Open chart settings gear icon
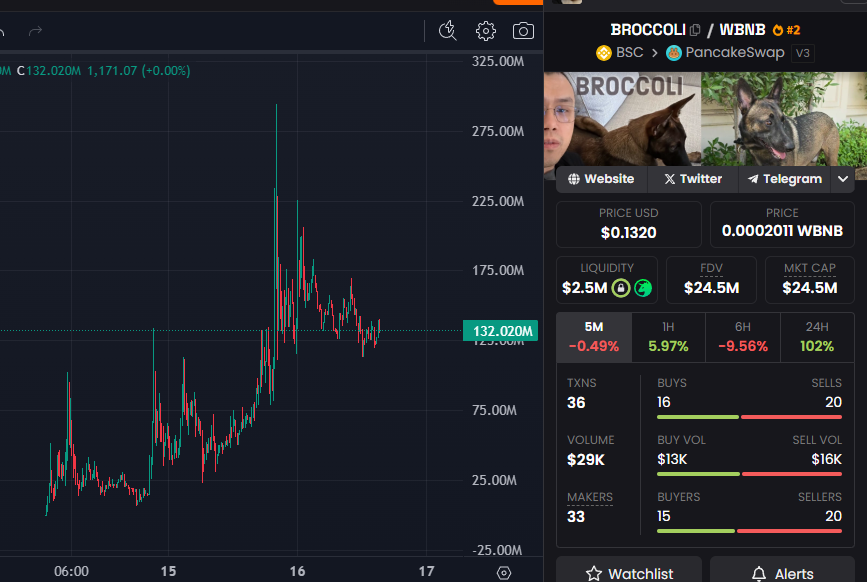This screenshot has height=582, width=867. pyautogui.click(x=485, y=31)
